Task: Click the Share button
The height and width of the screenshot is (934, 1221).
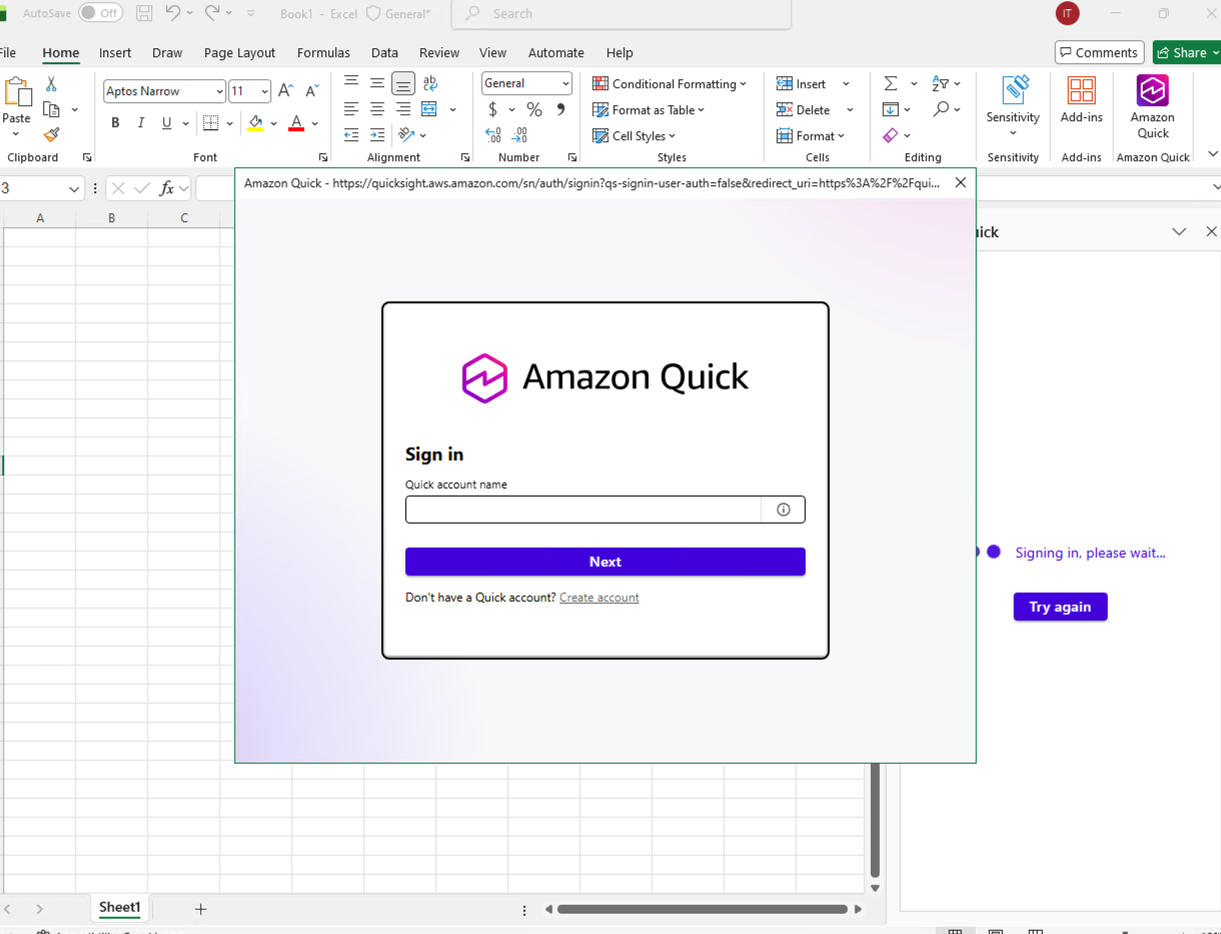Action: coord(1187,53)
